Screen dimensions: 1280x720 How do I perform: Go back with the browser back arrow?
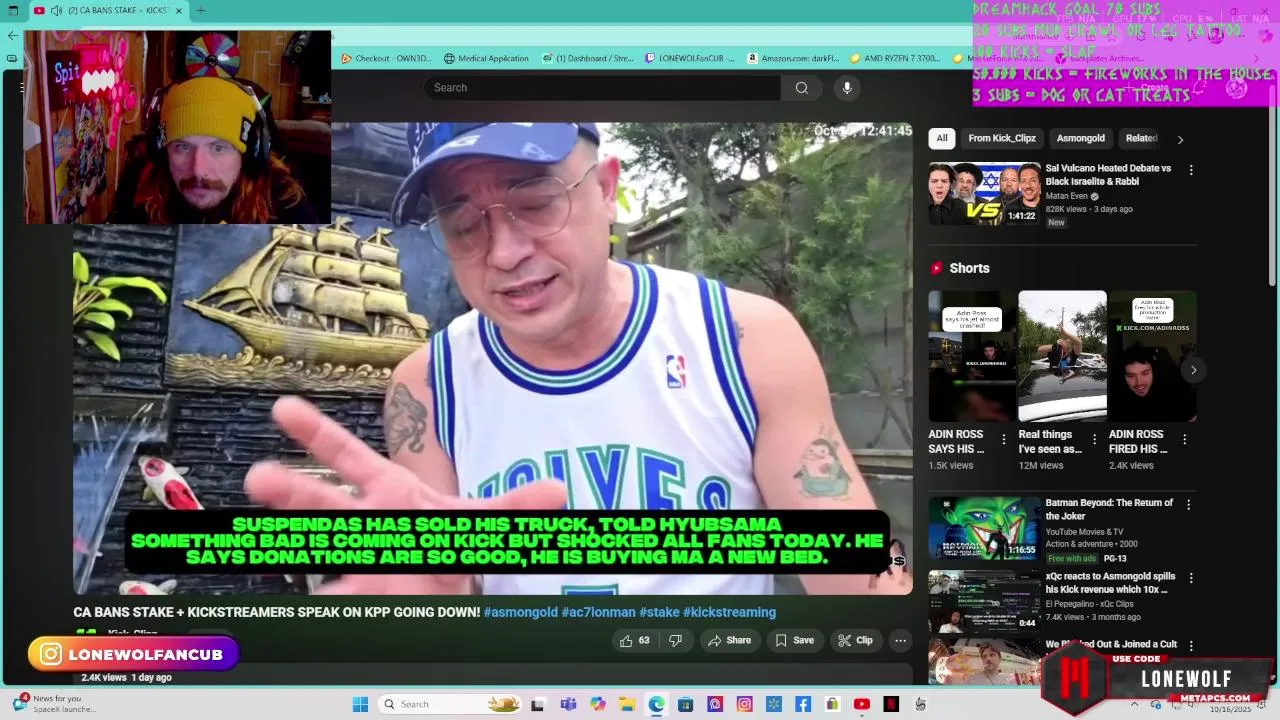12,35
